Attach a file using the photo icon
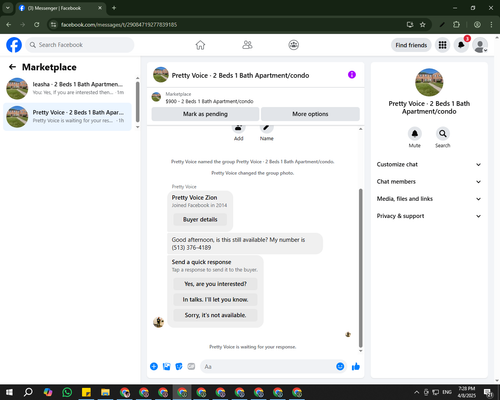This screenshot has height=400, width=500. tap(167, 367)
